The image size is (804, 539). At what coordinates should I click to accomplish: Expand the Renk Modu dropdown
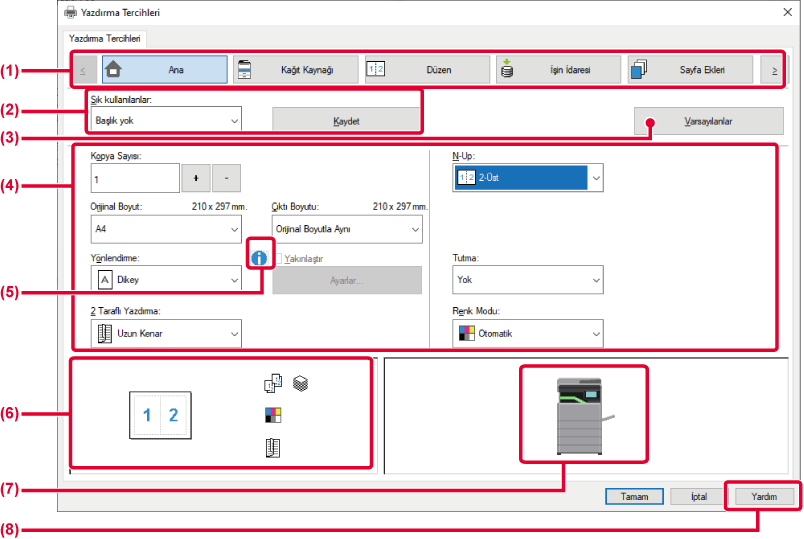coord(528,333)
